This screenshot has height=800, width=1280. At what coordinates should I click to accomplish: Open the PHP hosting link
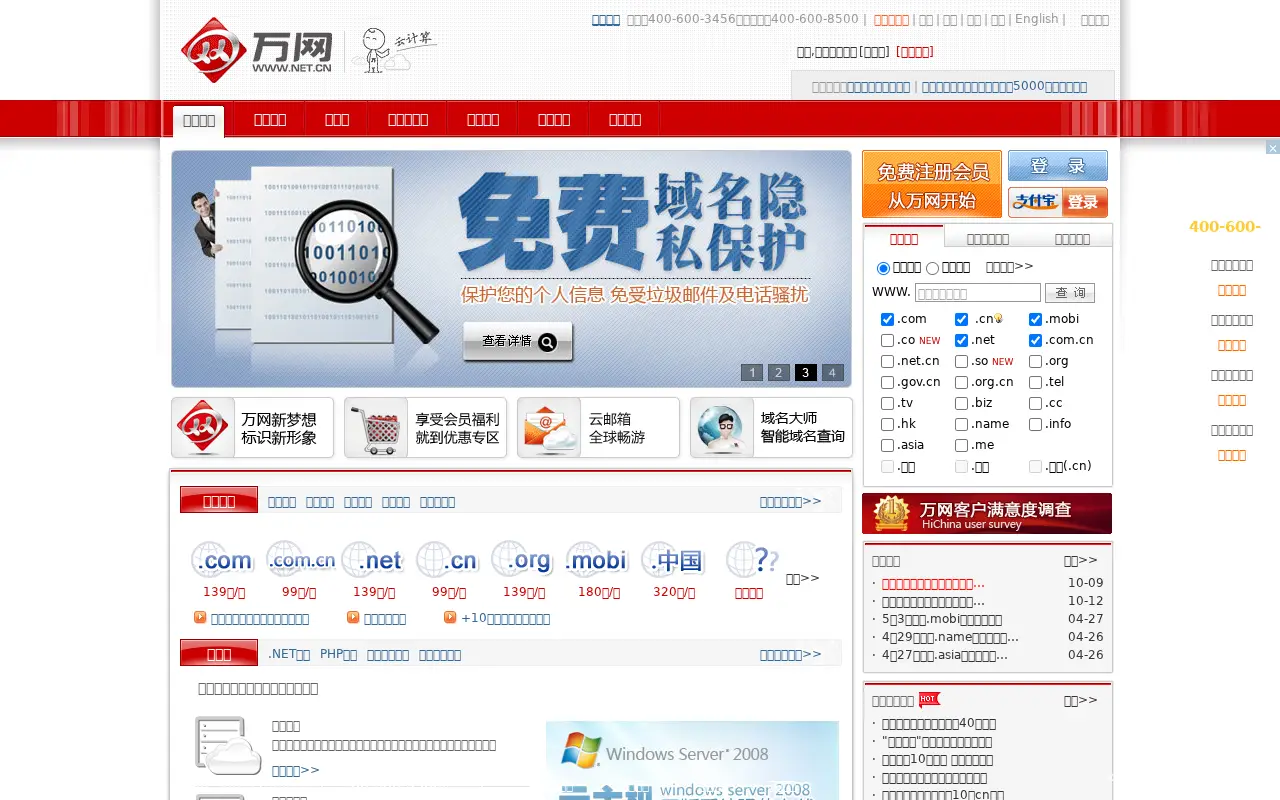tap(338, 655)
